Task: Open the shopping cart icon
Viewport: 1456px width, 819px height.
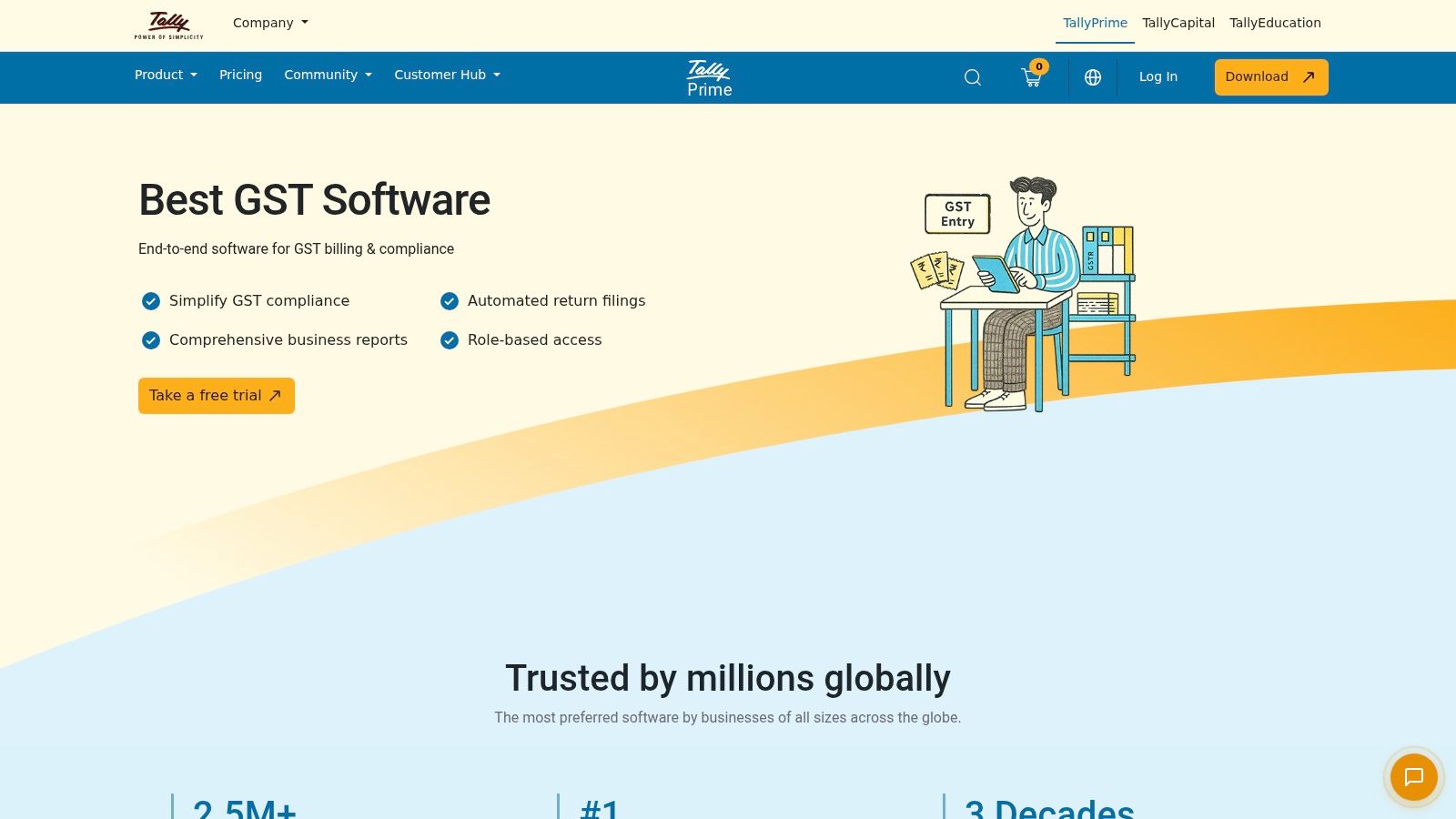Action: pos(1031,78)
